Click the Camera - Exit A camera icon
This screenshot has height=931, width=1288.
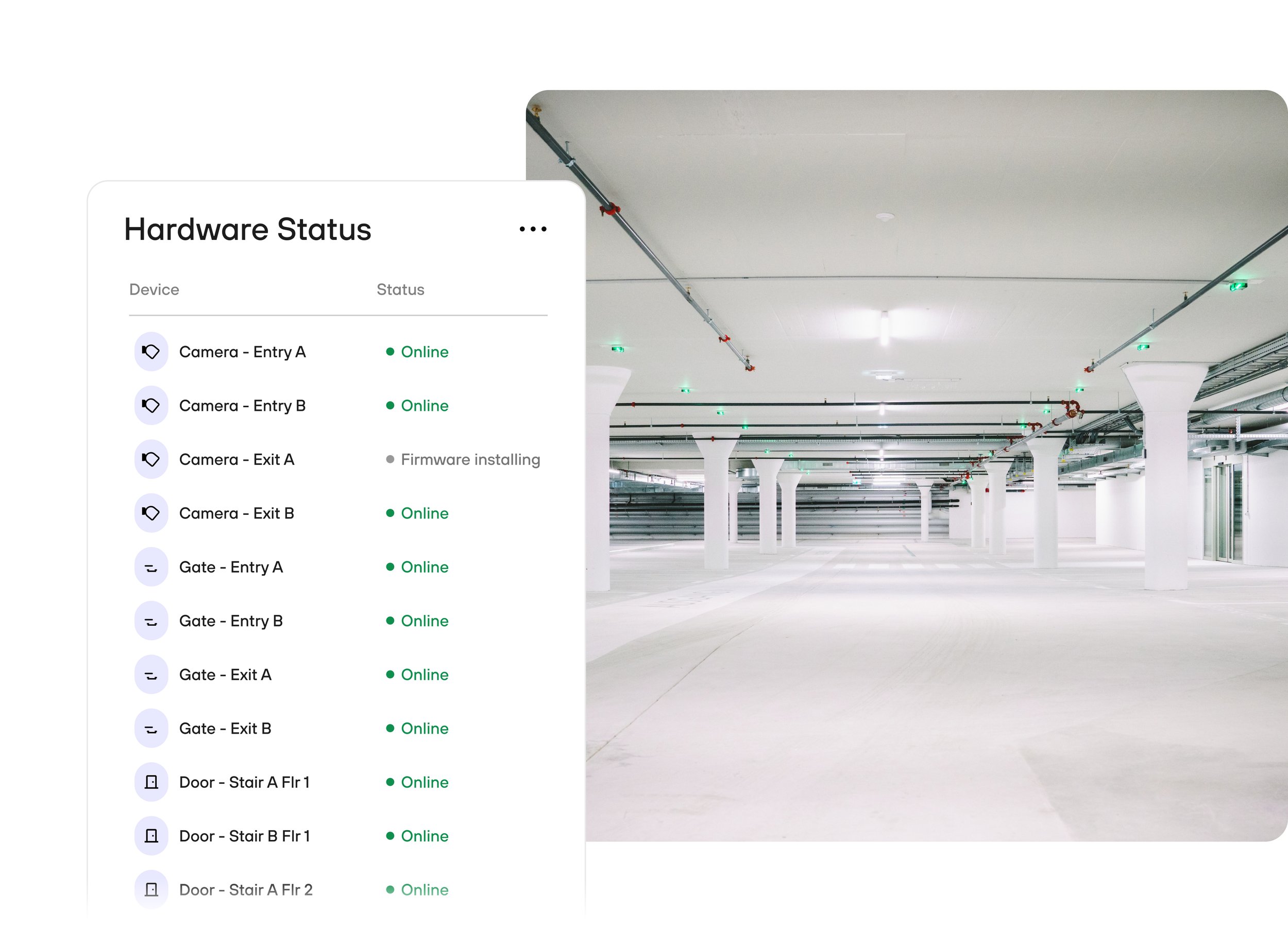pos(151,459)
